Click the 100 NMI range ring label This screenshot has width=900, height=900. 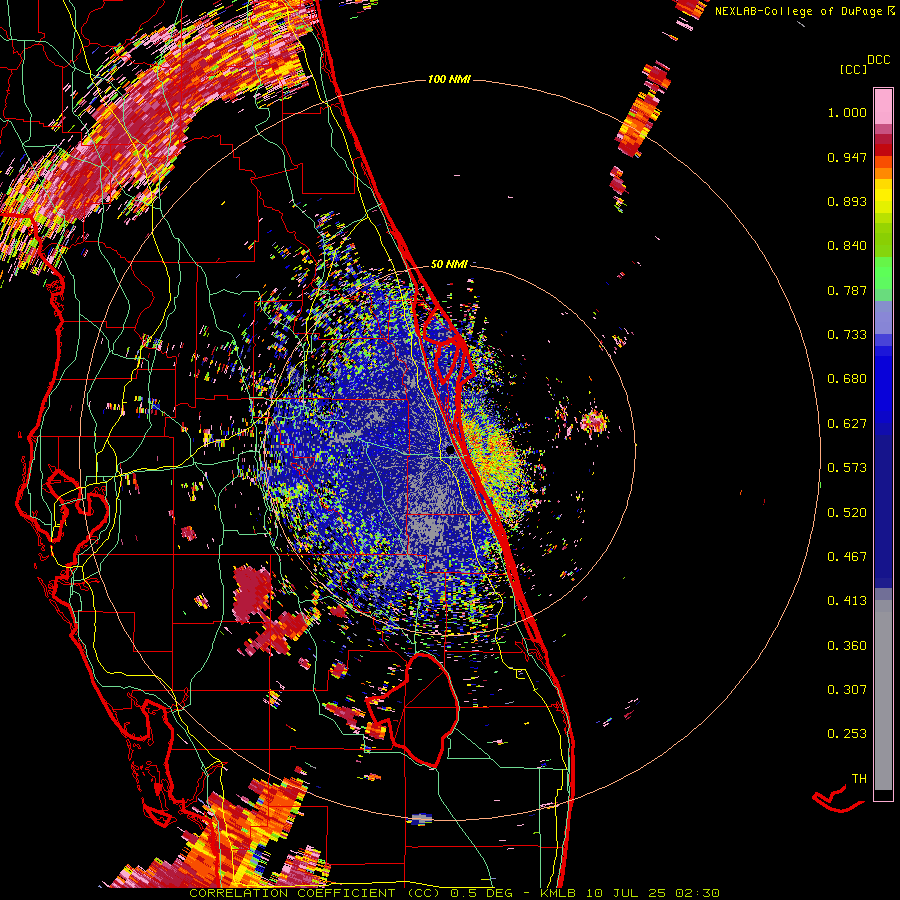(449, 79)
